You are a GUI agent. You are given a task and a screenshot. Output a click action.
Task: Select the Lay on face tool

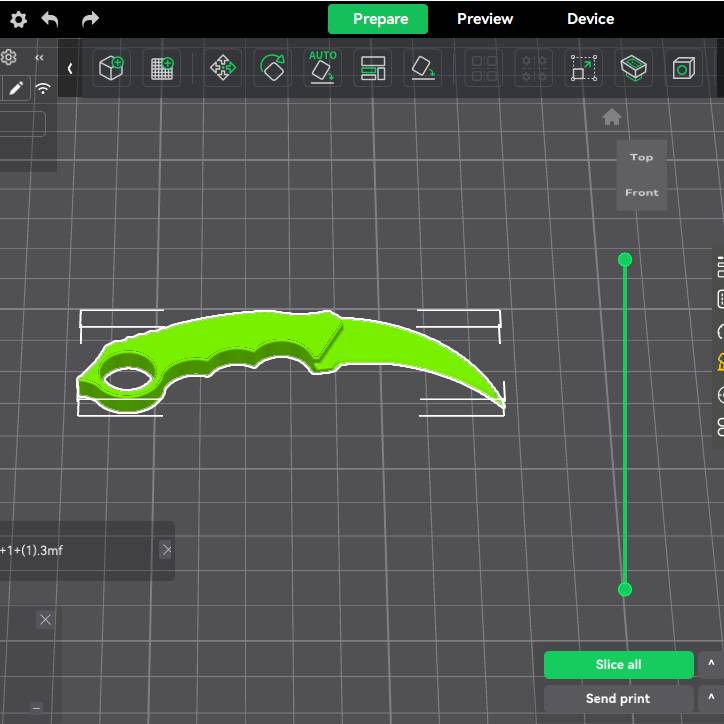[x=422, y=68]
